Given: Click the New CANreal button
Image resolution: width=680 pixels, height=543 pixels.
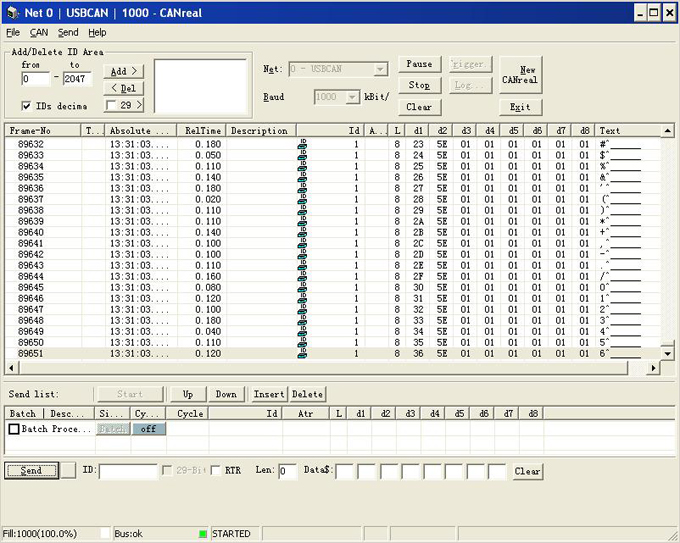Looking at the screenshot, I should [519, 74].
